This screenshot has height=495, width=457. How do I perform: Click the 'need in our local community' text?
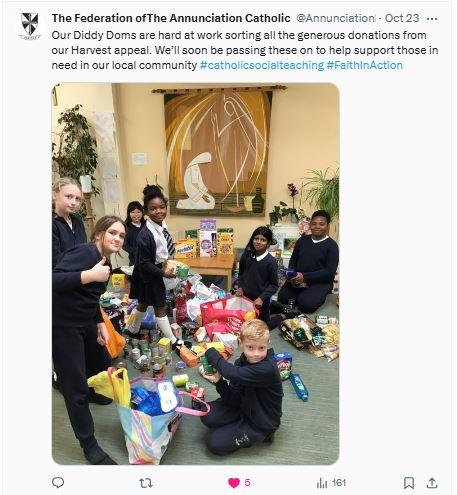(x=124, y=65)
